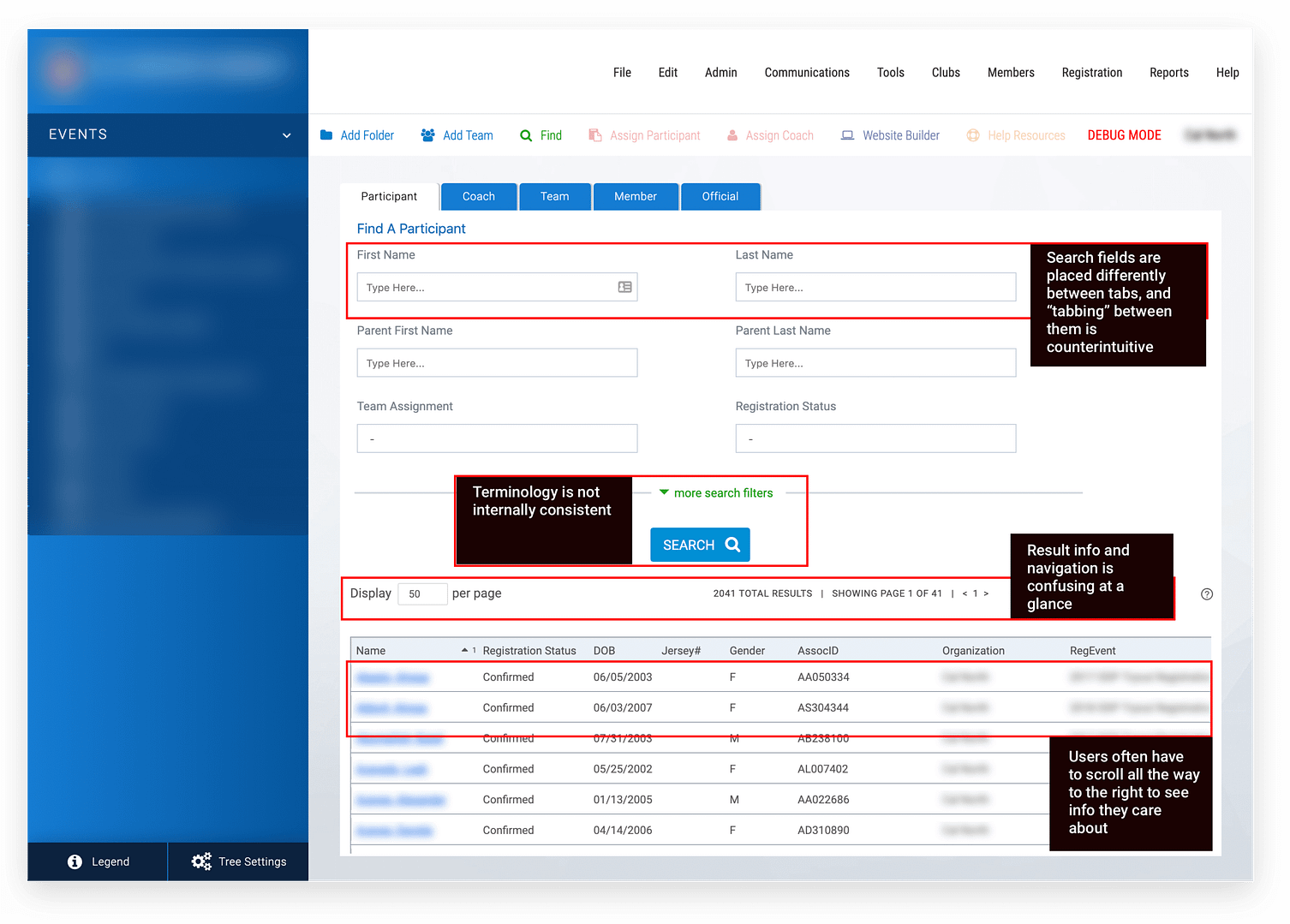Viewport: 1290px width, 924px height.
Task: Click the Website Builder label
Action: tap(901, 135)
